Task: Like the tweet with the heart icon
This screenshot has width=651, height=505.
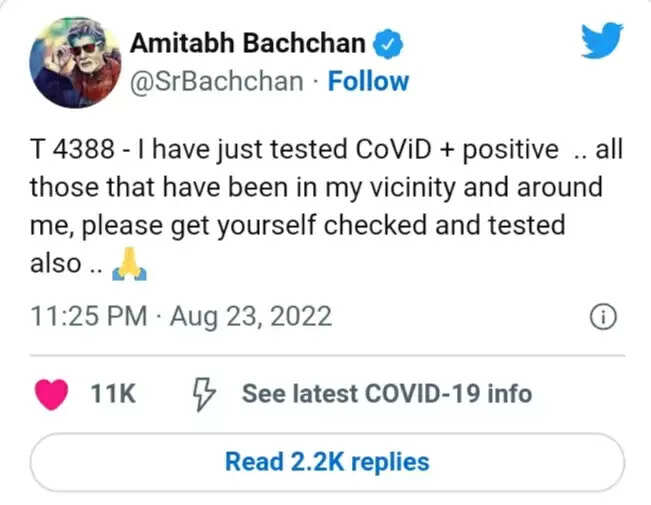Action: click(51, 393)
